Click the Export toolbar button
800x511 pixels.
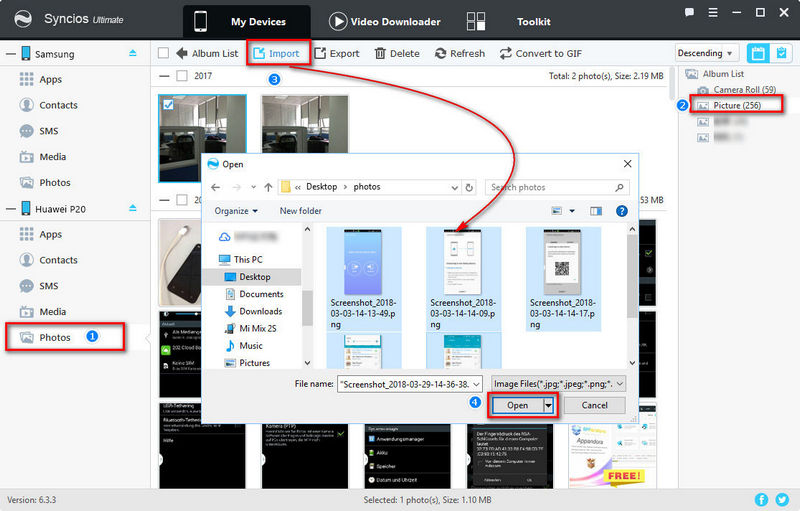coord(337,53)
